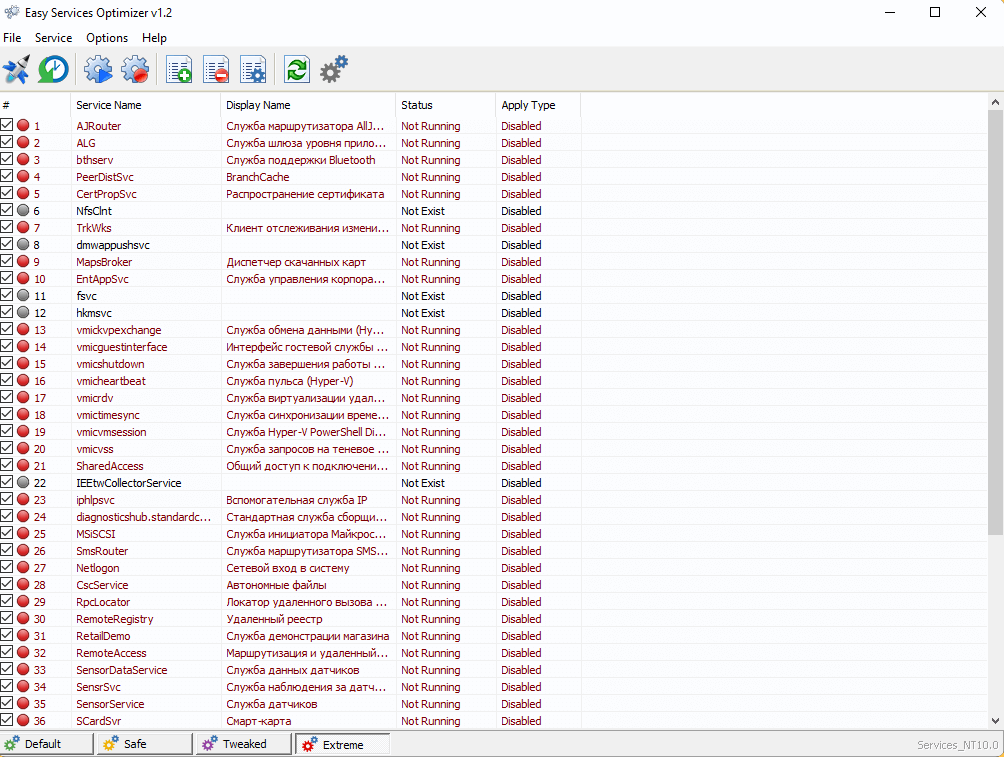Open the Options menu
Viewport: 1004px width, 757px height.
tap(107, 38)
